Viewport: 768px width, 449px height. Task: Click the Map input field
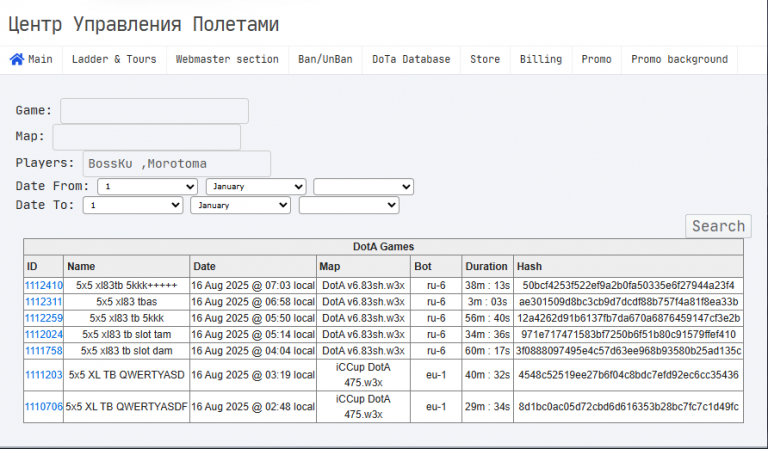click(x=146, y=137)
